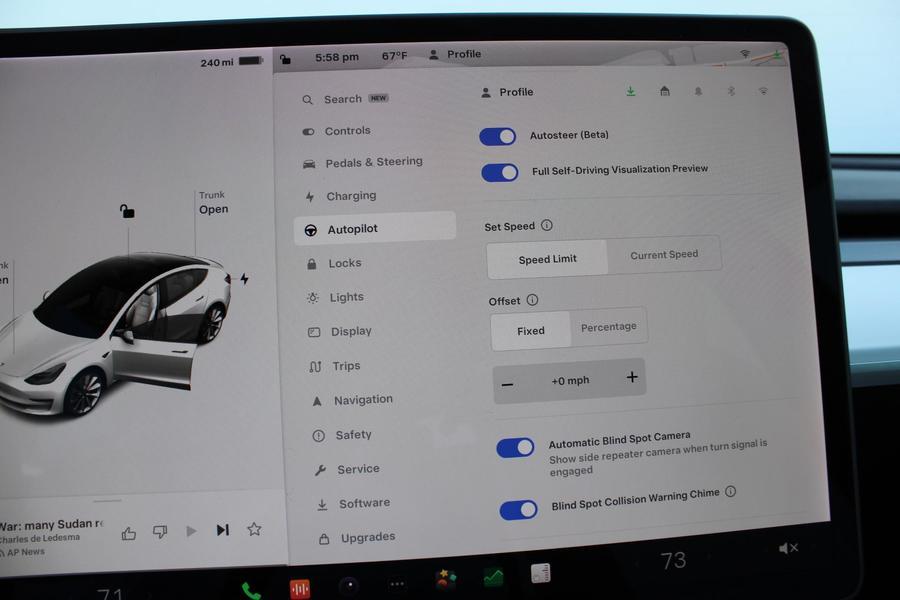Toggle Automatic Blind Spot Camera off
Image resolution: width=900 pixels, height=600 pixels.
[x=516, y=448]
